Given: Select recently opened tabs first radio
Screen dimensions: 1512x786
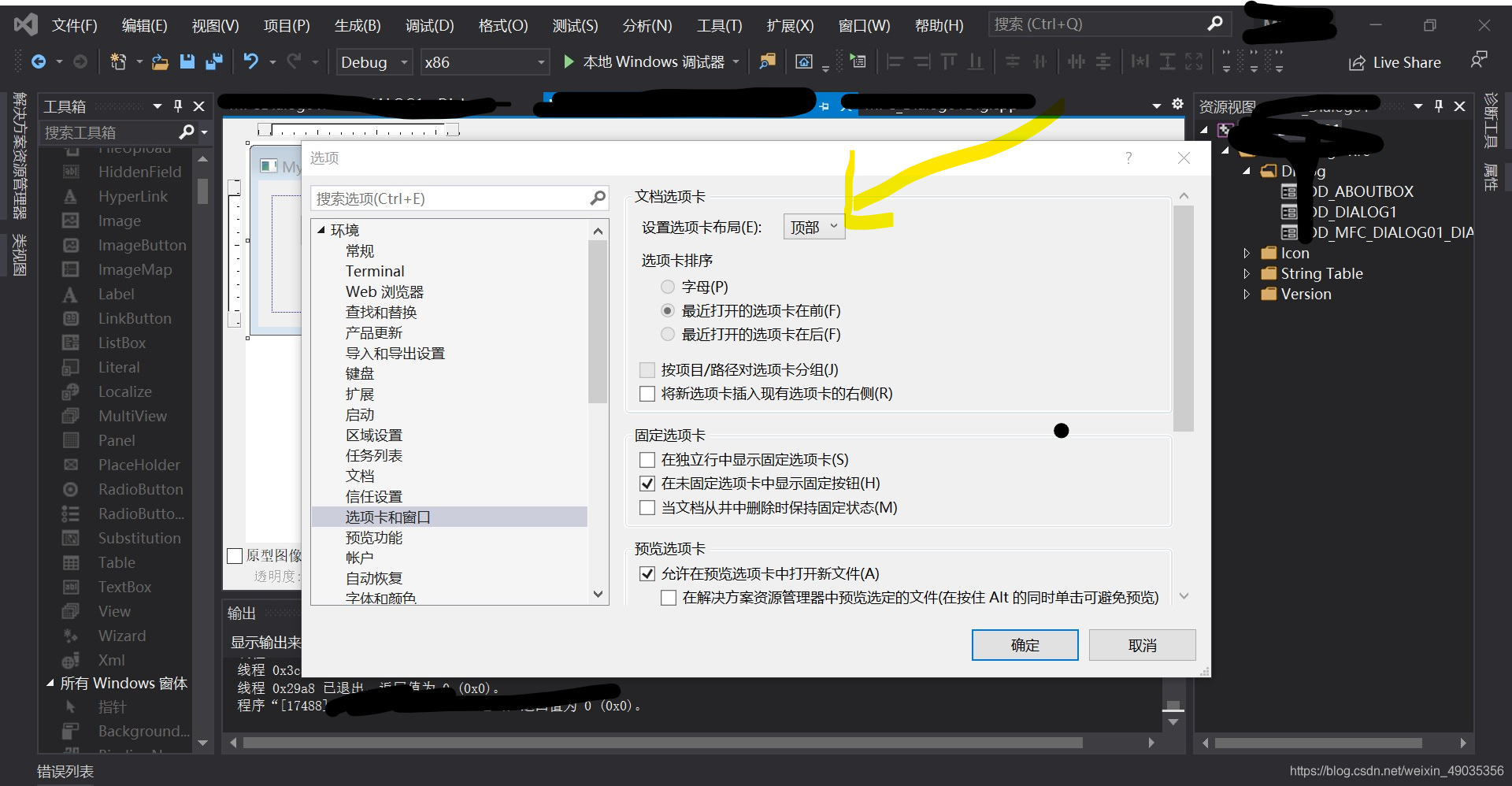Looking at the screenshot, I should 668,310.
